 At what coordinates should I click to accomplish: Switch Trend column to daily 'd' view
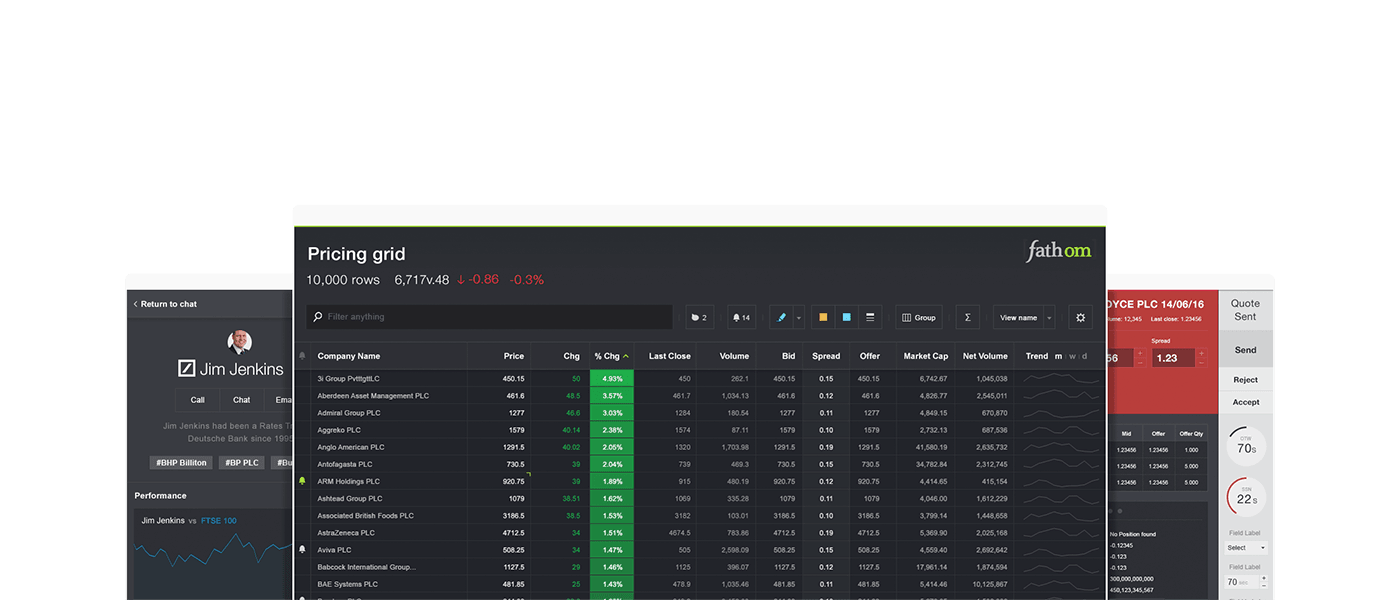(1084, 356)
